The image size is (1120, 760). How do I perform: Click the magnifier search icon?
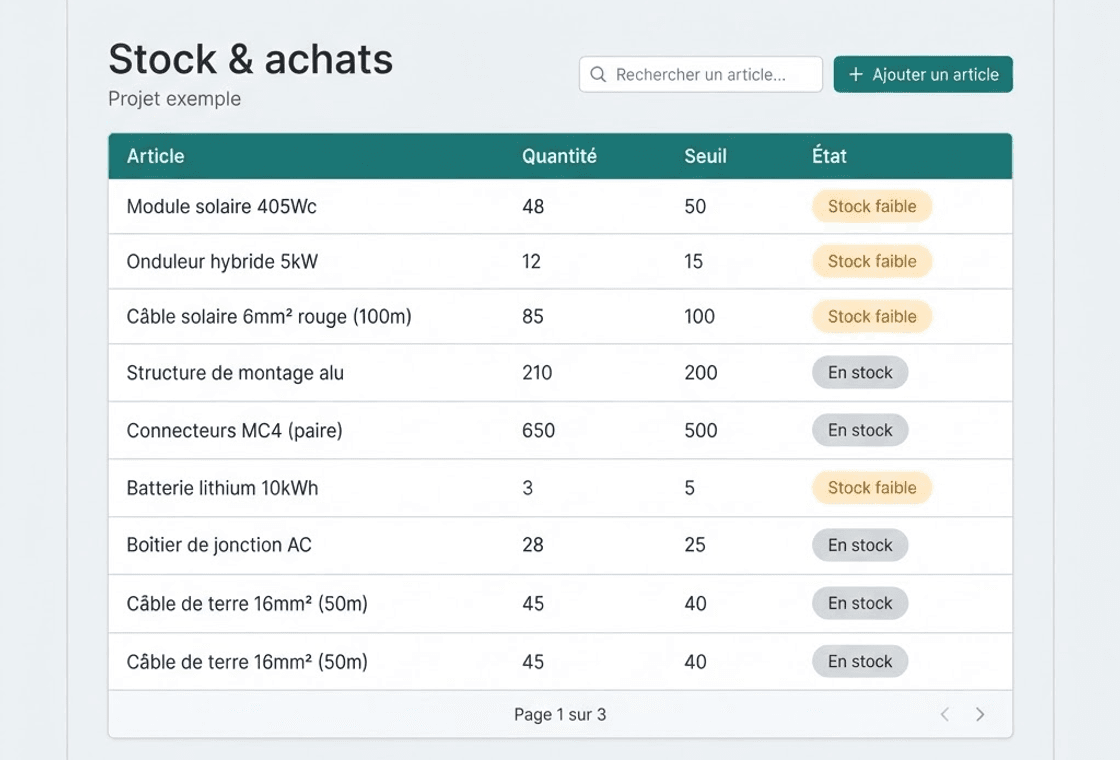(x=598, y=74)
